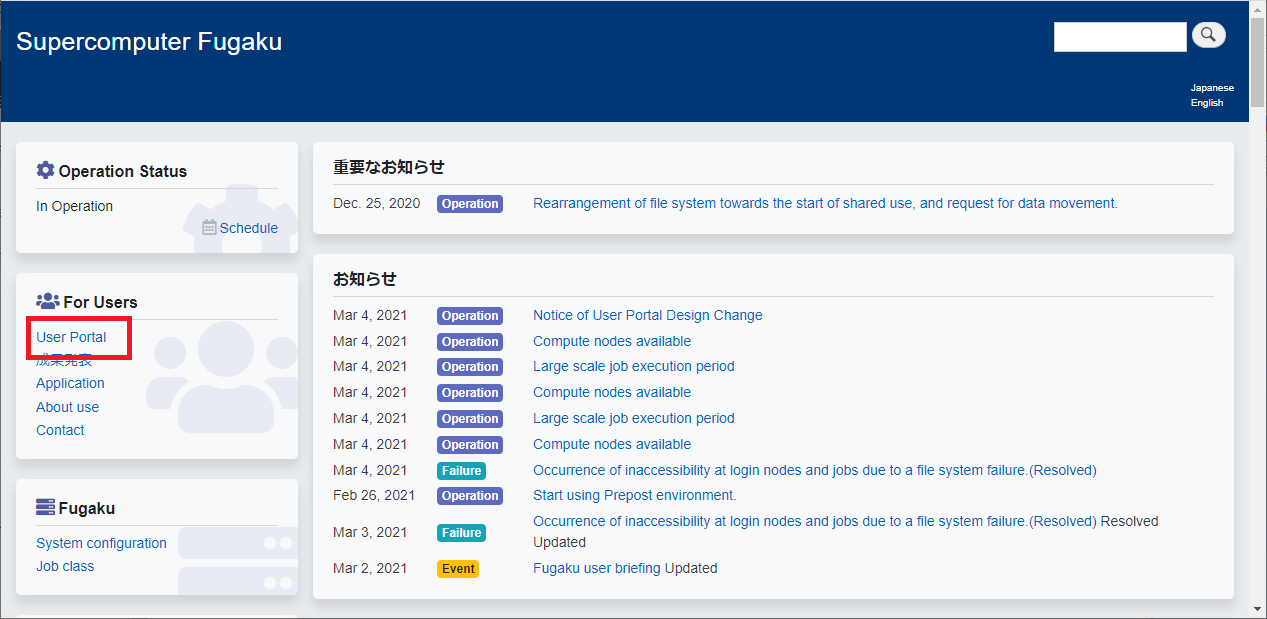
Task: Go to the About use page
Action: (67, 407)
